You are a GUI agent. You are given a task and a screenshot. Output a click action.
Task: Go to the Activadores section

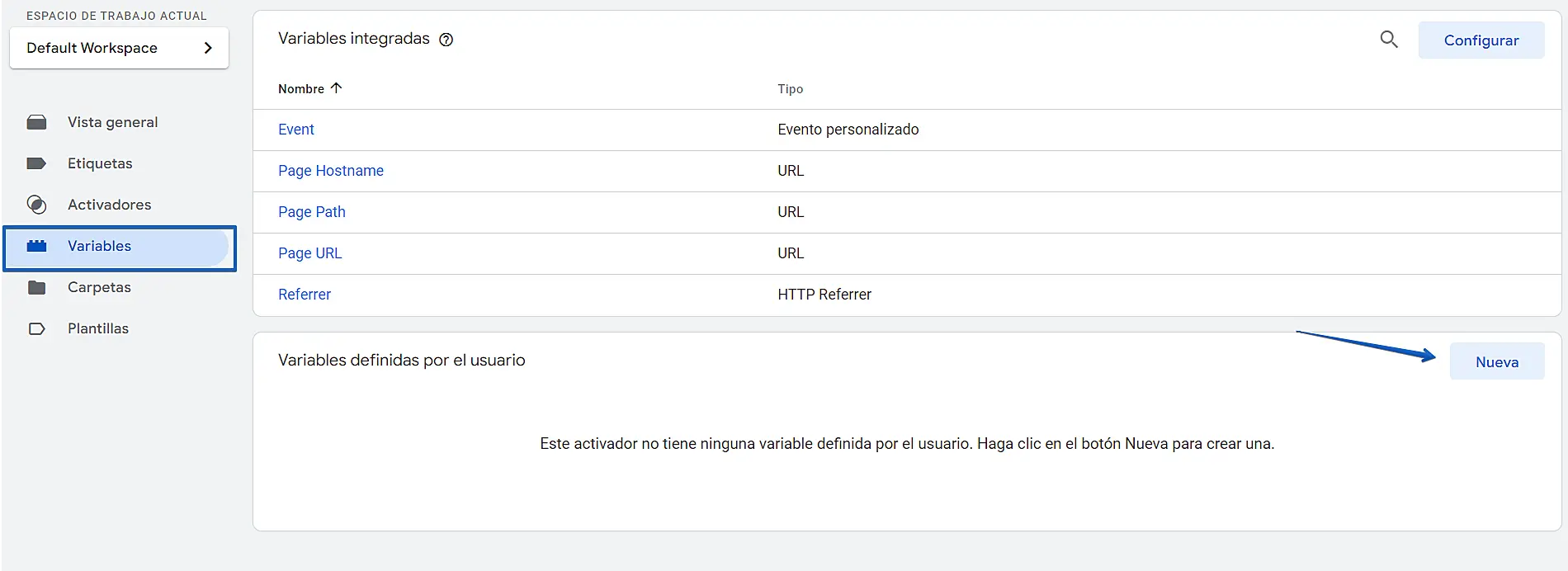(x=109, y=205)
